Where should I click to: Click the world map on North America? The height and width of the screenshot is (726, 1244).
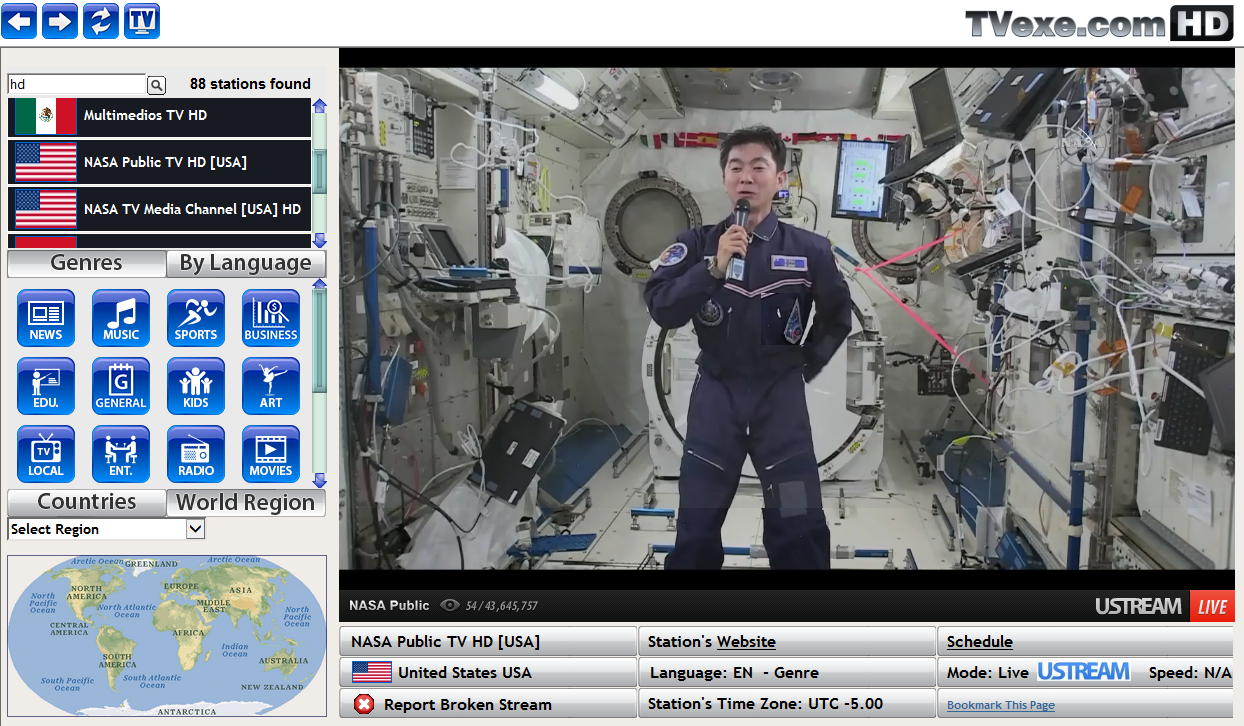86,594
